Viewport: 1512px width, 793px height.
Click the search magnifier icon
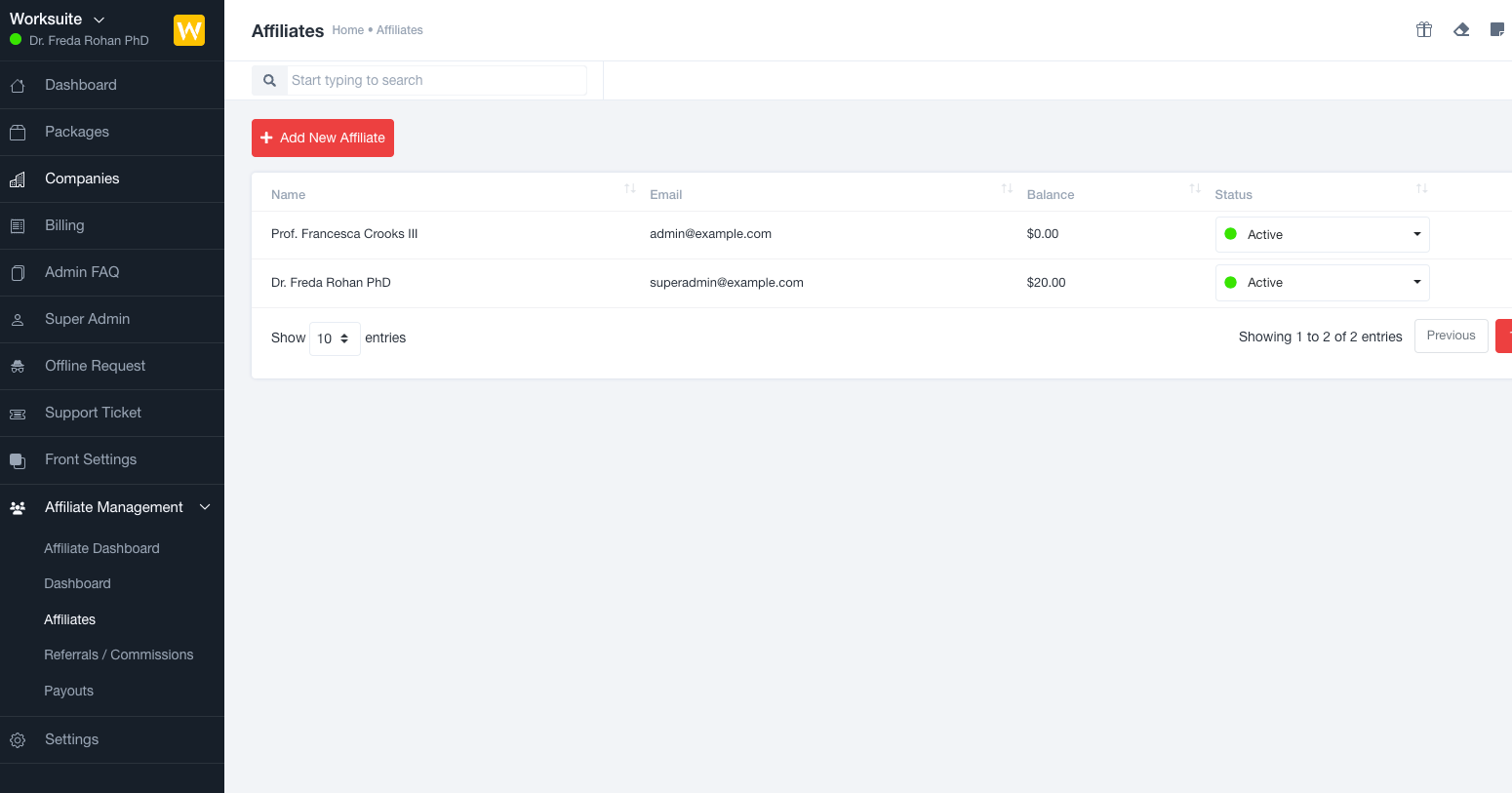click(269, 80)
